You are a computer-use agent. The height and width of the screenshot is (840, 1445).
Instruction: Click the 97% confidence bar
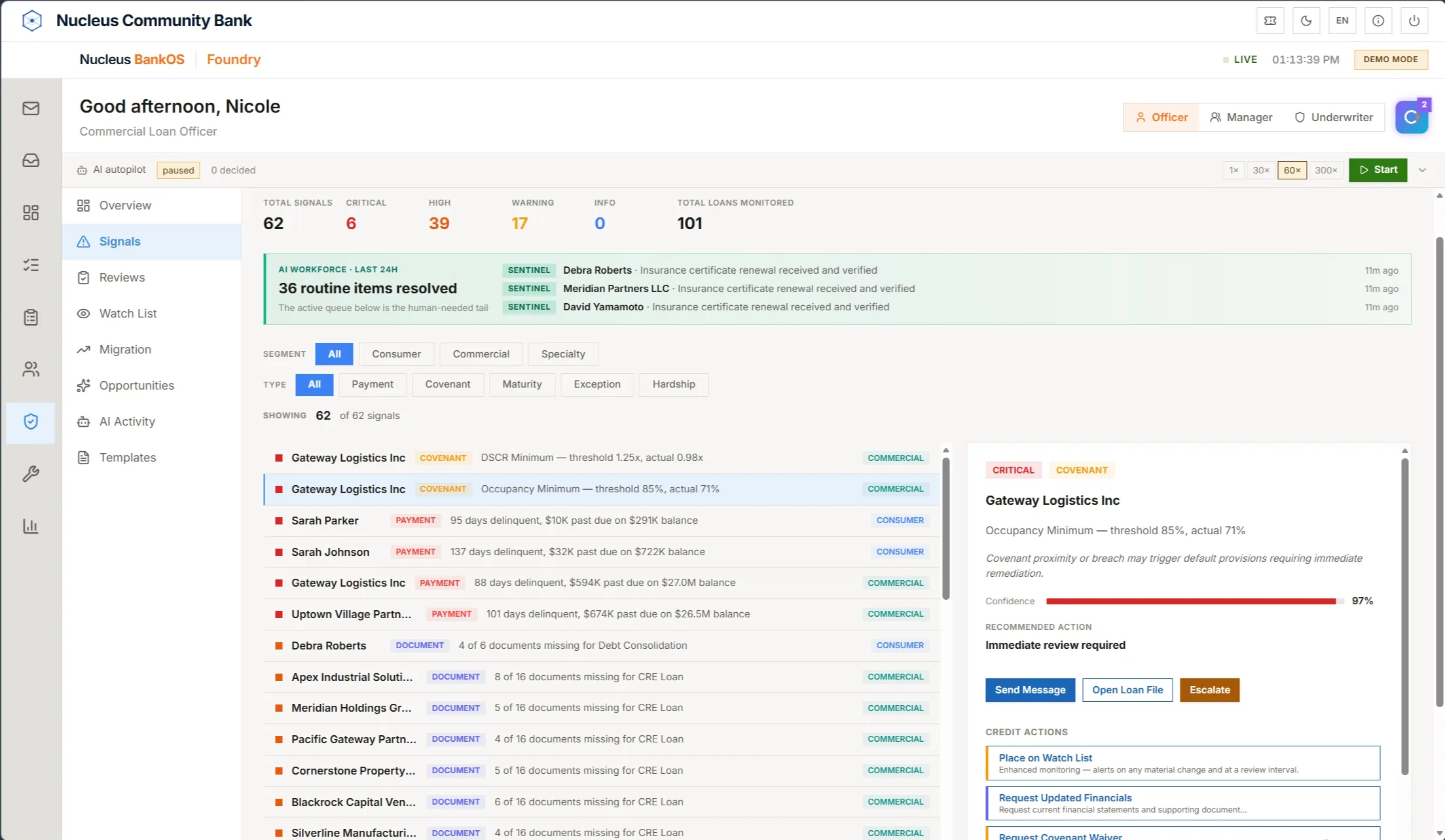point(1195,601)
